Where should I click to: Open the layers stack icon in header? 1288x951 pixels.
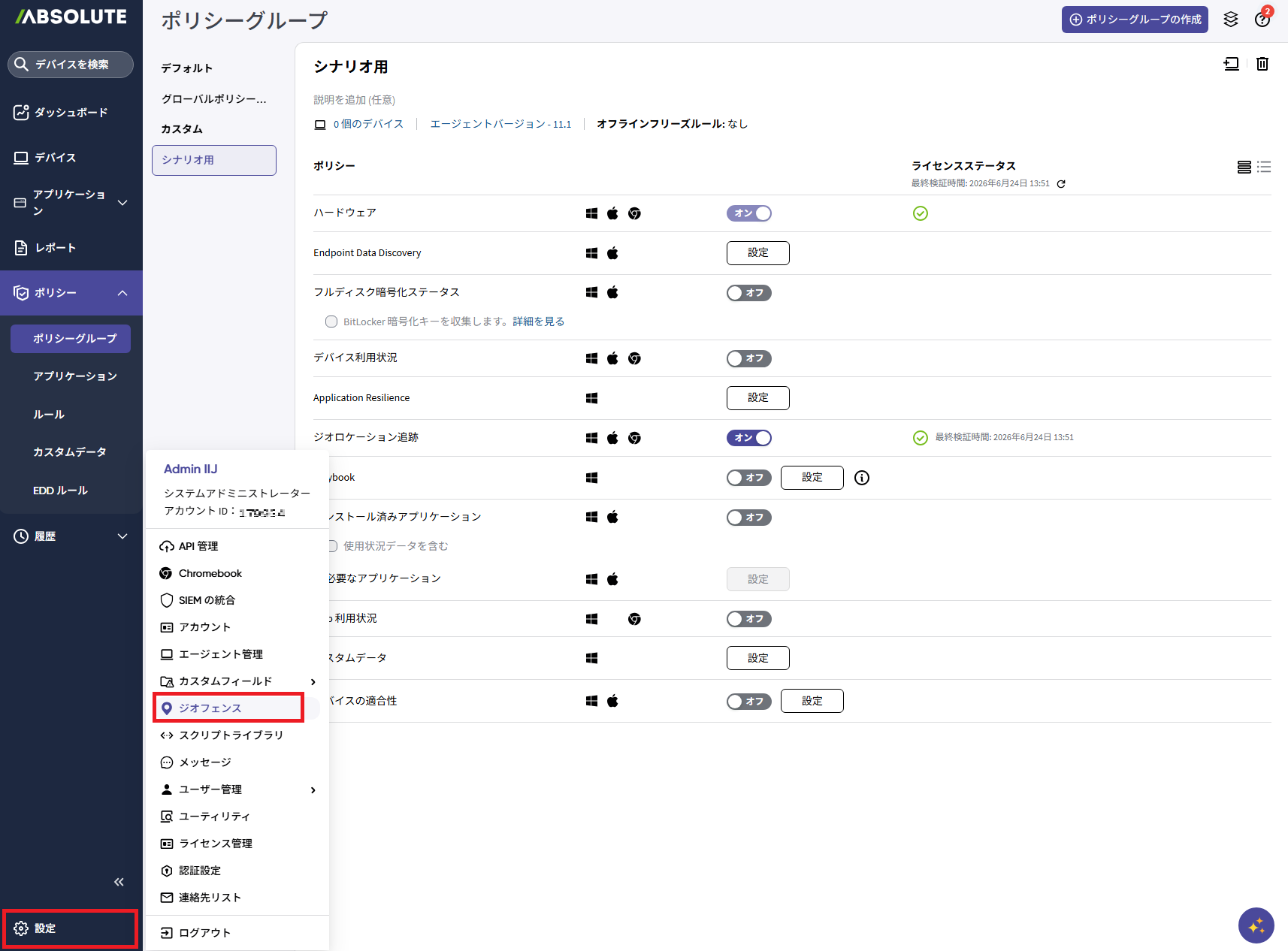(1231, 20)
